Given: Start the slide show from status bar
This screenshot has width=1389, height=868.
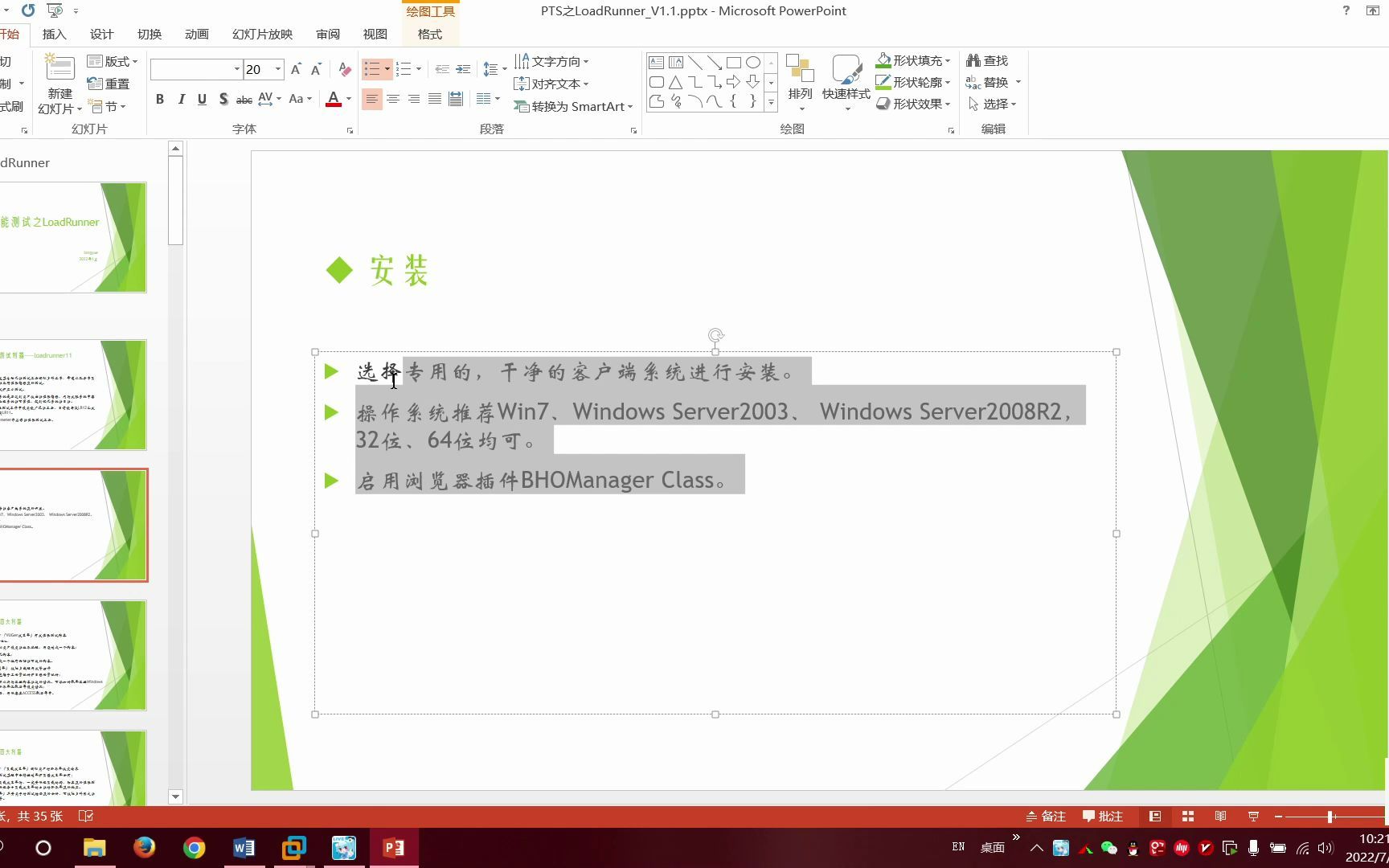Looking at the screenshot, I should (x=1253, y=817).
